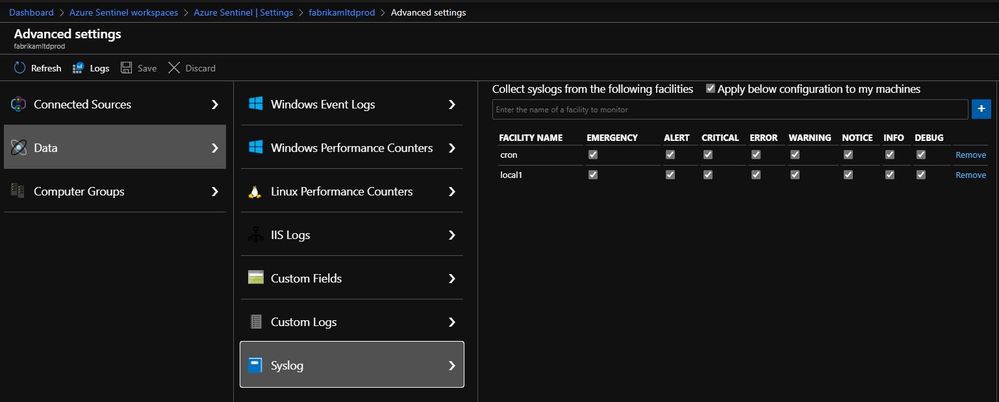Uncheck Notice for local1 facility
The image size is (999, 402).
(x=848, y=175)
